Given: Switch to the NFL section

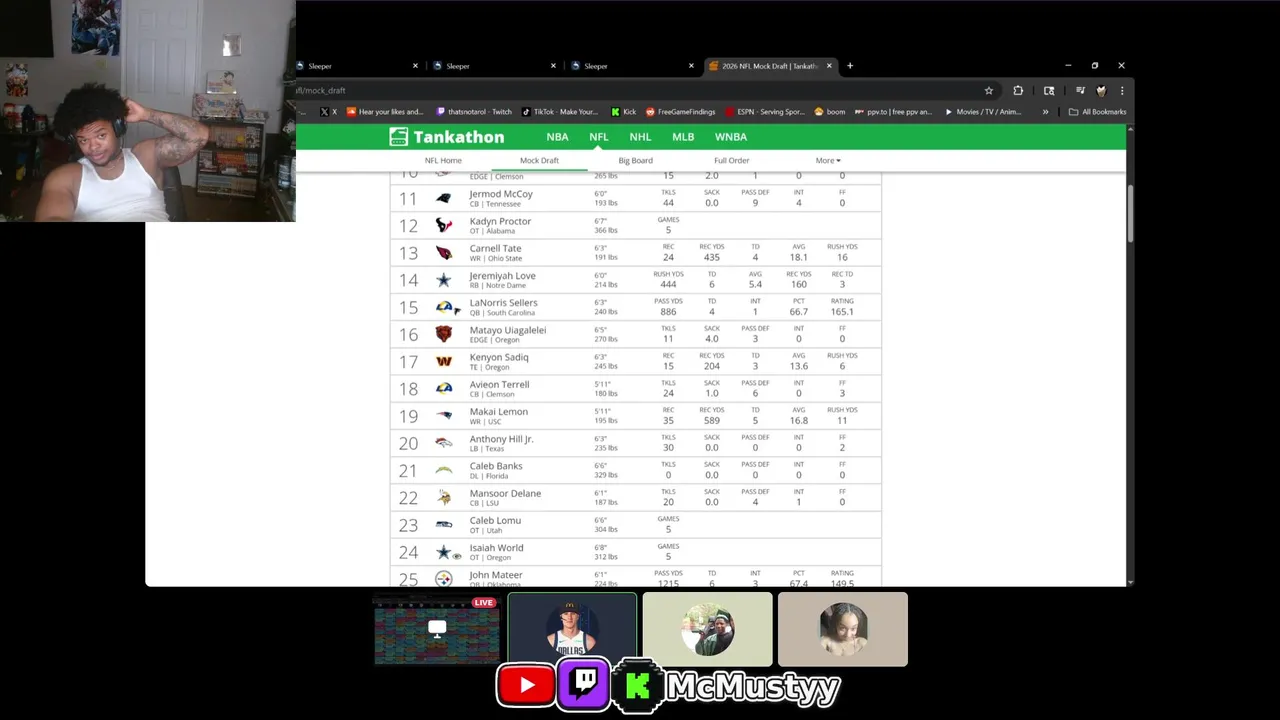Looking at the screenshot, I should point(598,137).
